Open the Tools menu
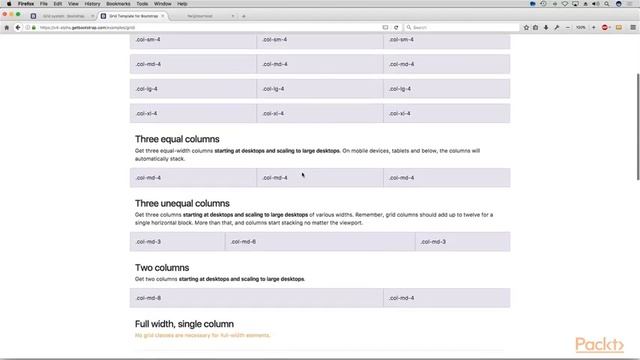Screen dimensions: 640x360 coord(142,4)
